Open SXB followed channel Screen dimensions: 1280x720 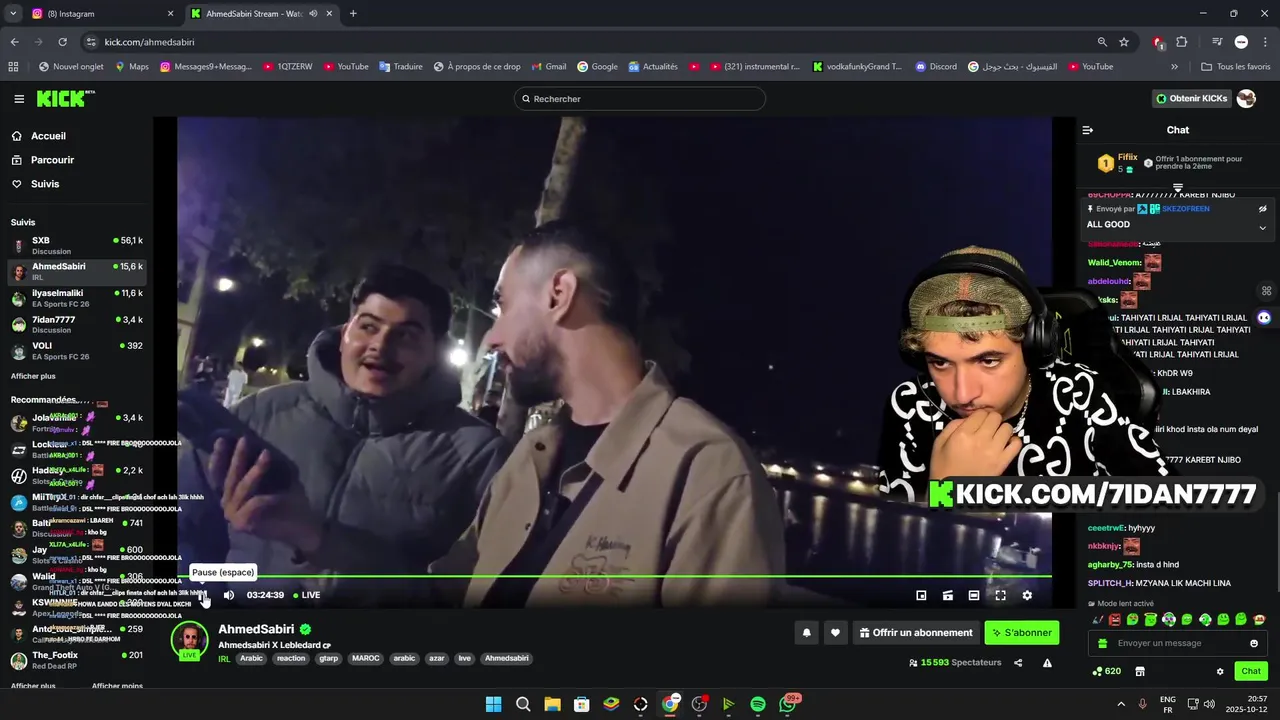click(76, 245)
